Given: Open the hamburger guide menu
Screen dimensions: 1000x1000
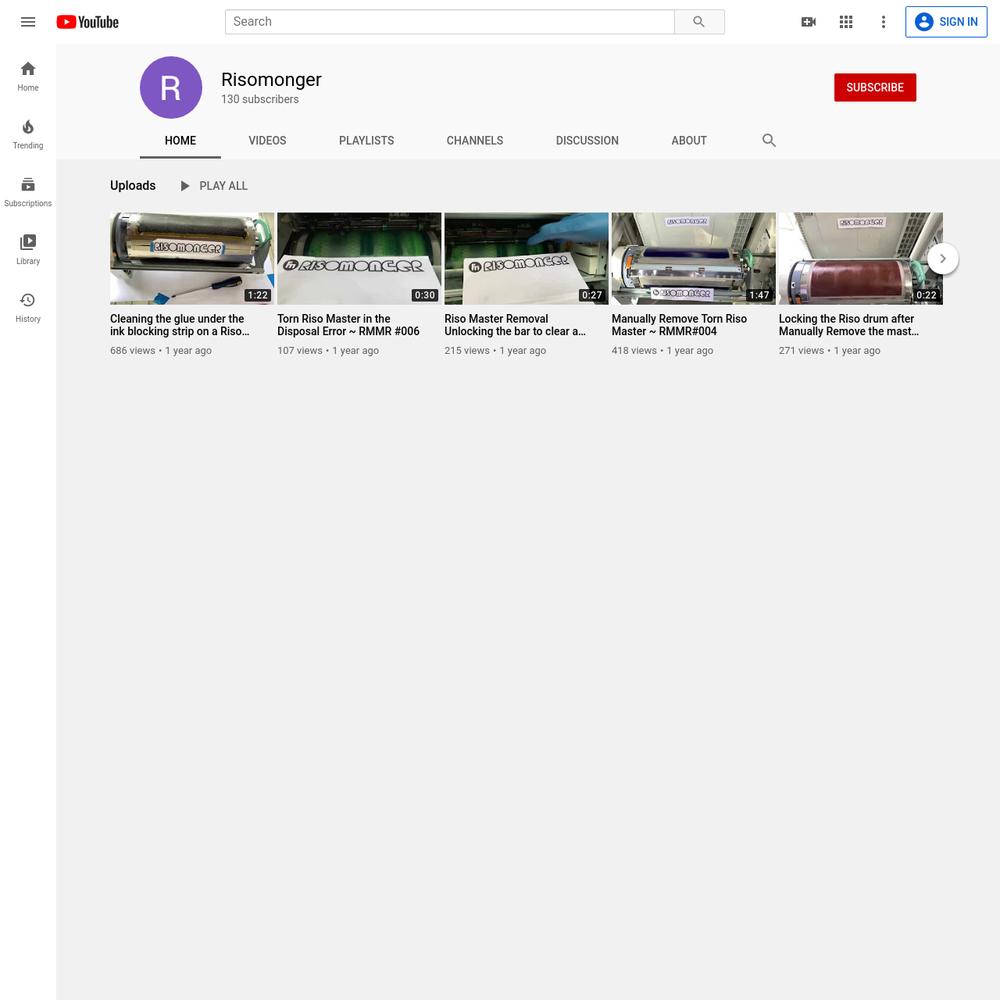Looking at the screenshot, I should pyautogui.click(x=28, y=22).
